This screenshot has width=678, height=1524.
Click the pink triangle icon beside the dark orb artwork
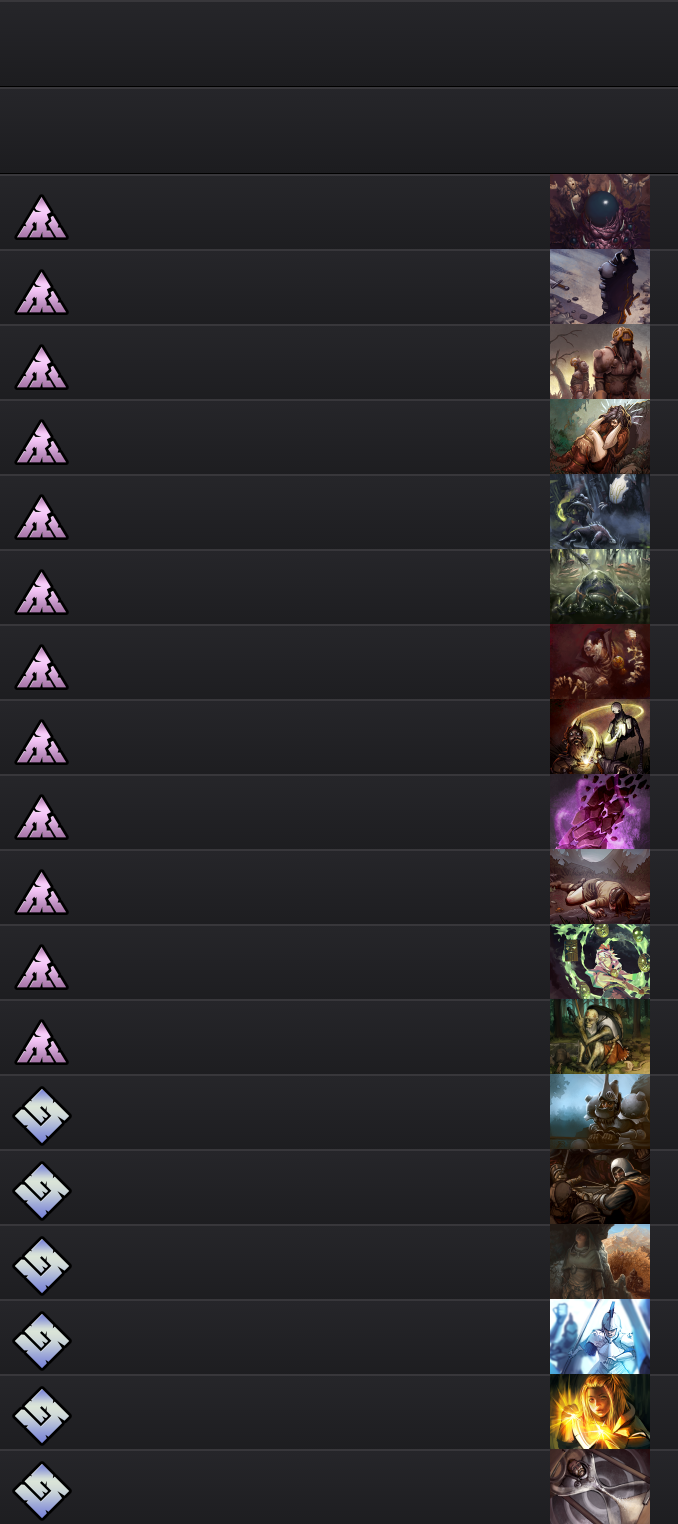pos(41,217)
